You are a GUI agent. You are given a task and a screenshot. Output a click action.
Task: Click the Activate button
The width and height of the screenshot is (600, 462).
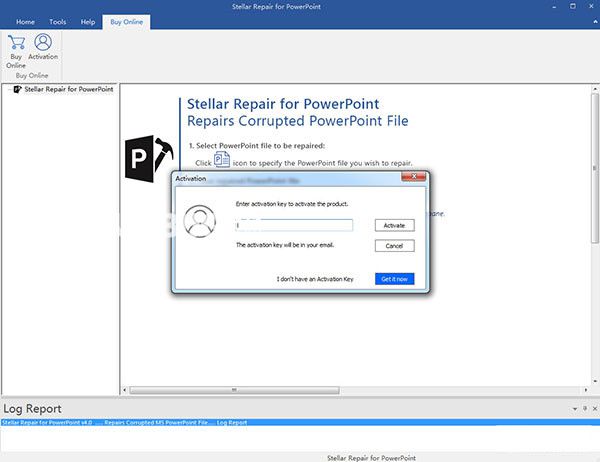coord(395,225)
